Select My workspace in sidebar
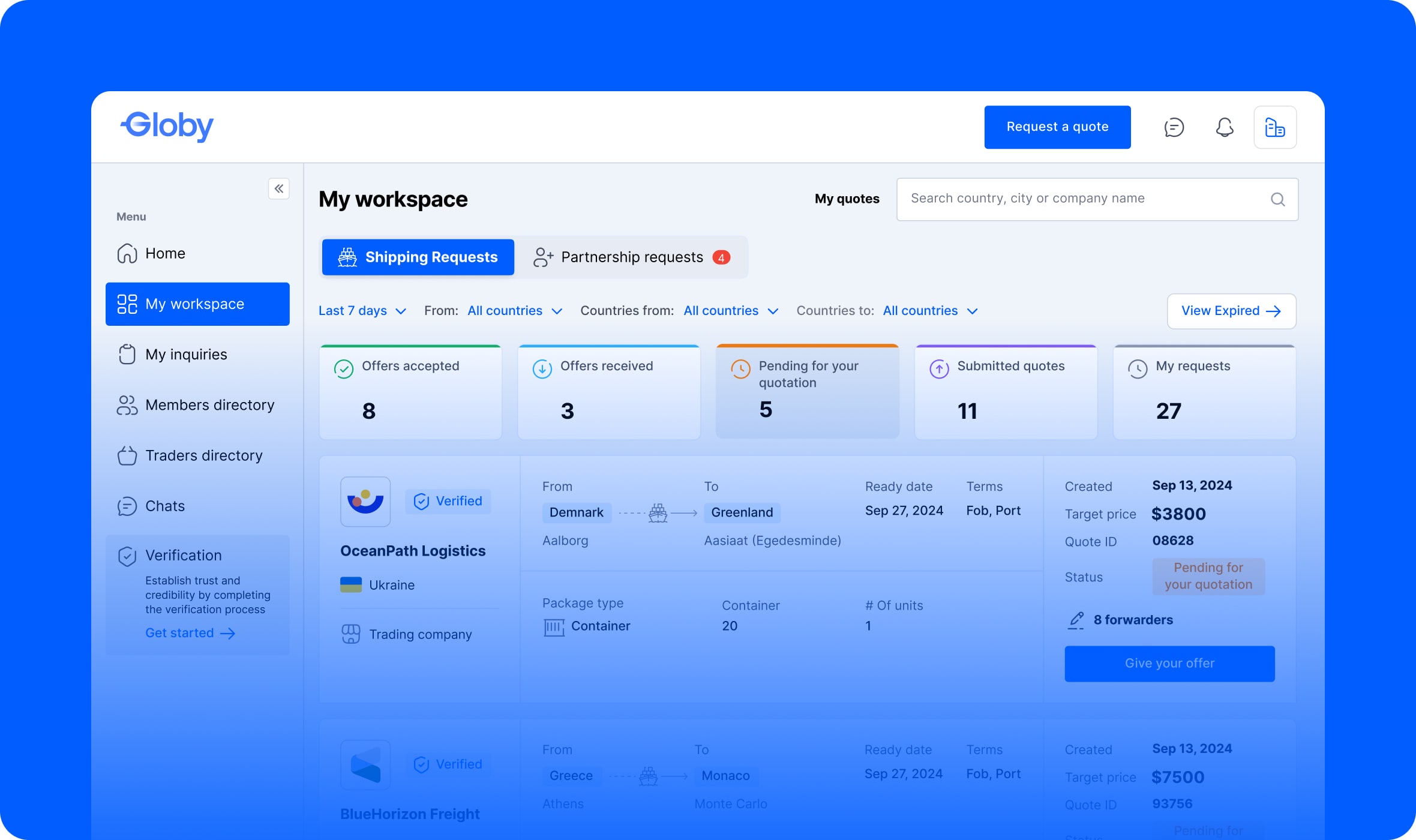This screenshot has width=1416, height=840. click(x=197, y=304)
